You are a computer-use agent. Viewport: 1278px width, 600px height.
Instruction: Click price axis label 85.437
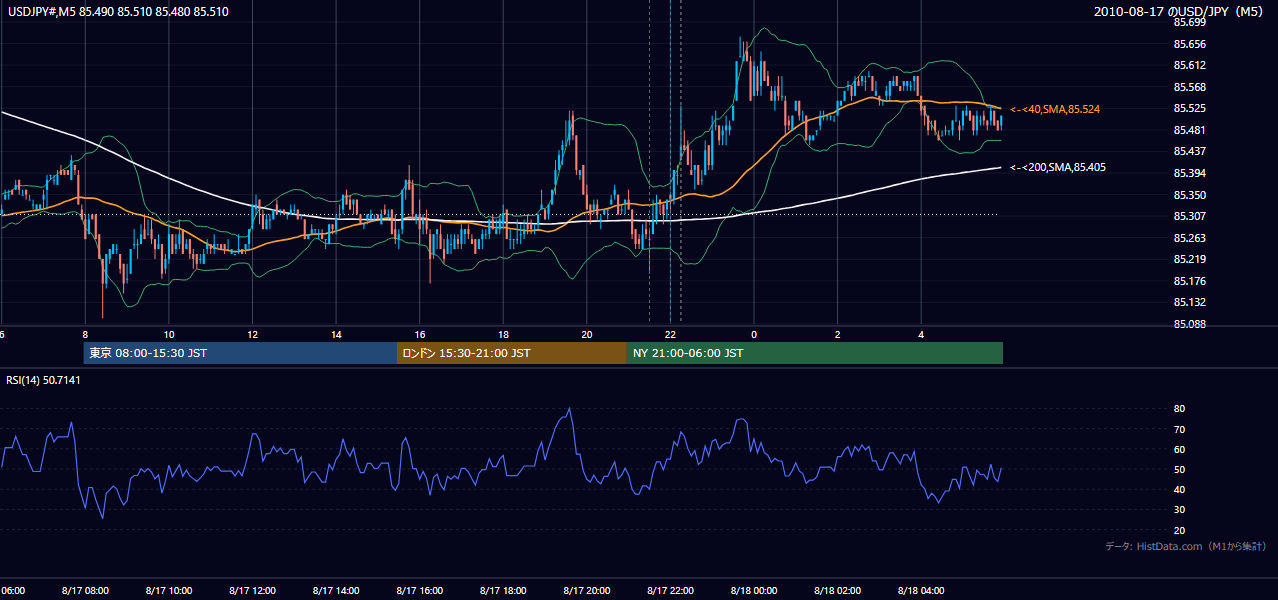1189,151
